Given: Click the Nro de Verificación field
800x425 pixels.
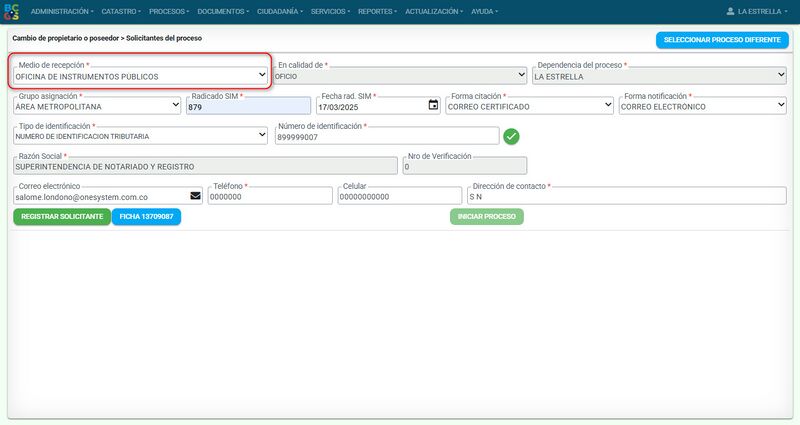Looking at the screenshot, I should point(465,166).
